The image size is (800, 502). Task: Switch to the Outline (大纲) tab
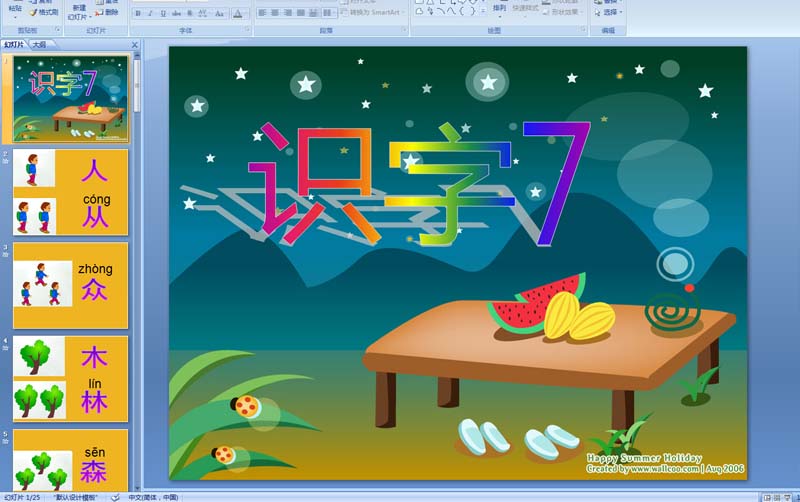coord(39,45)
